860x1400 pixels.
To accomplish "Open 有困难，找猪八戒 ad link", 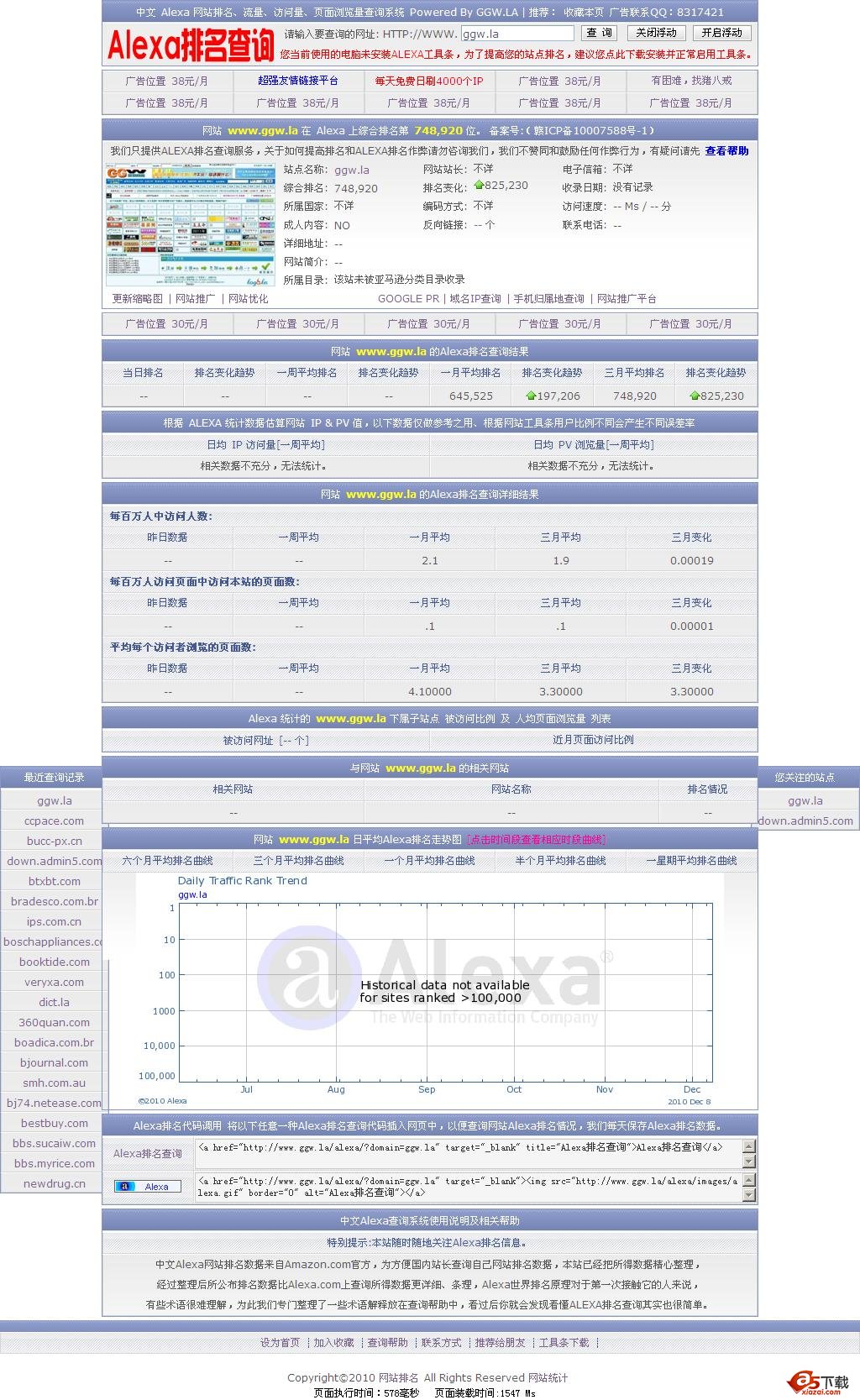I will (x=691, y=81).
